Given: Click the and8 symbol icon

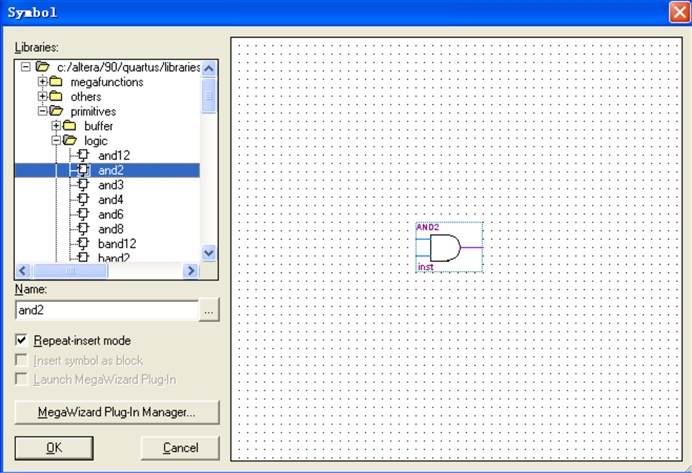Looking at the screenshot, I should point(83,229).
